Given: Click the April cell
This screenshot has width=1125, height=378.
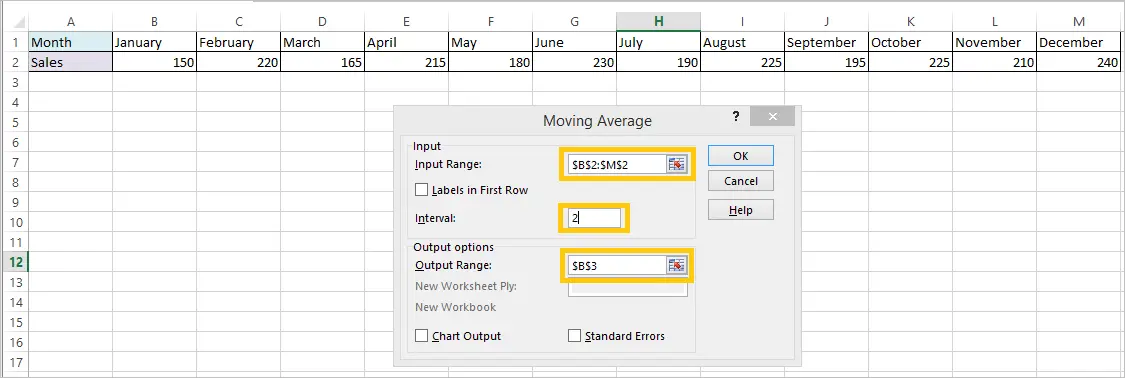Looking at the screenshot, I should tap(406, 42).
